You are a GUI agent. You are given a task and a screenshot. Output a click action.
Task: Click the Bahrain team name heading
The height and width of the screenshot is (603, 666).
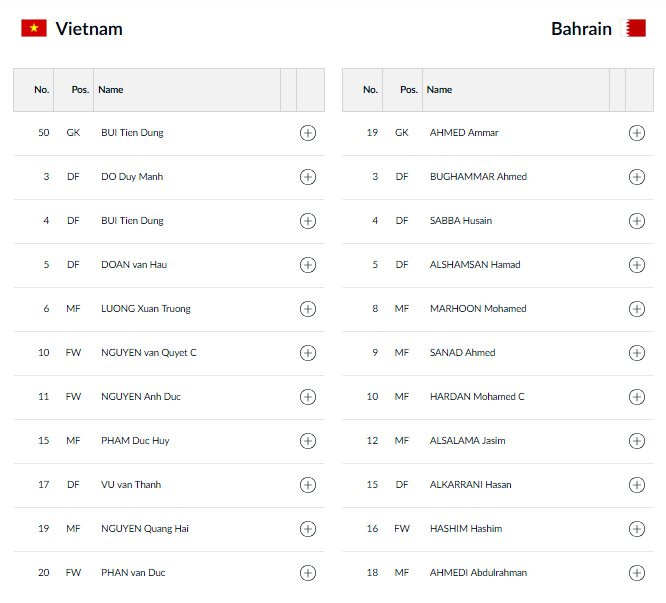581,29
